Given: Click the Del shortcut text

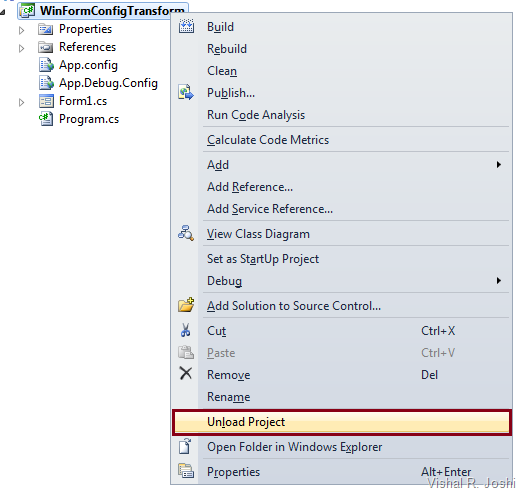Looking at the screenshot, I should [x=429, y=375].
